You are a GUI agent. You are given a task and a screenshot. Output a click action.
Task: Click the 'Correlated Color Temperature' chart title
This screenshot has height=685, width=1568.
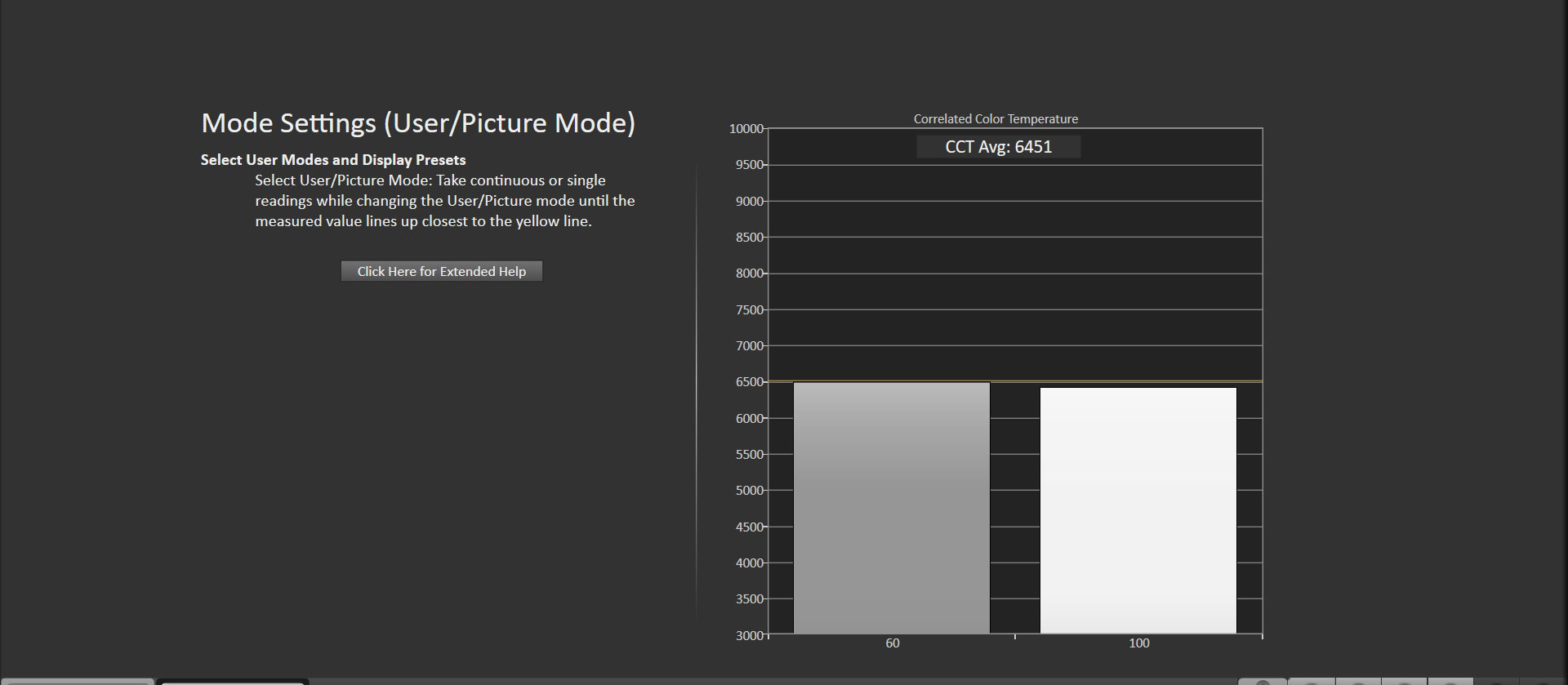tap(996, 119)
